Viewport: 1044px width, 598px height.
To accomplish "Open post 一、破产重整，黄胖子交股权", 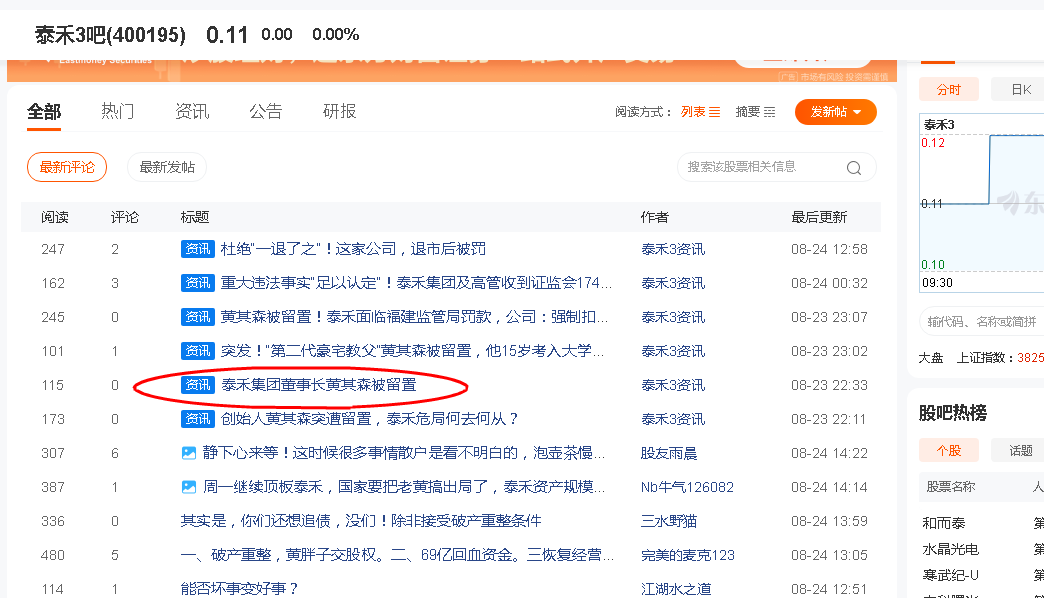I will (x=397, y=555).
